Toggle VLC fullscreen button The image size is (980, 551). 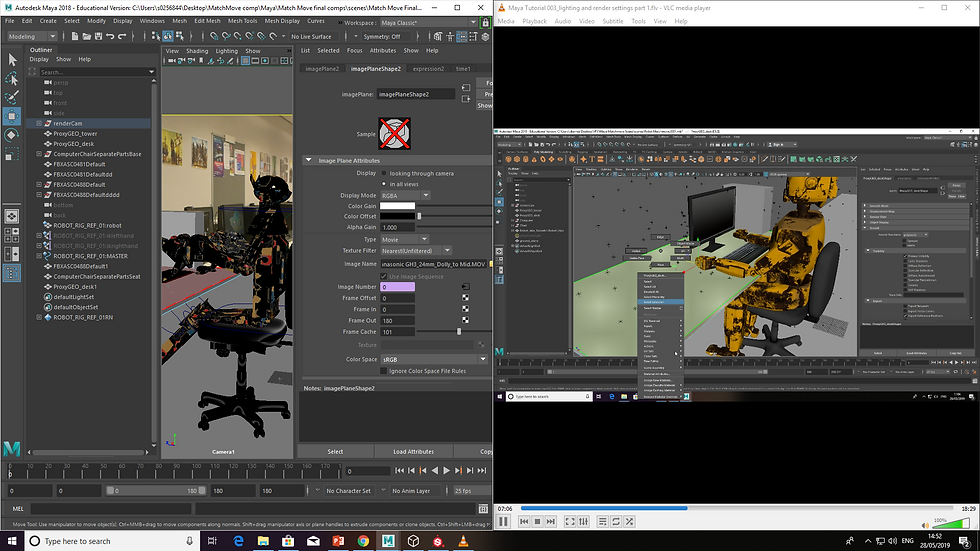[570, 521]
